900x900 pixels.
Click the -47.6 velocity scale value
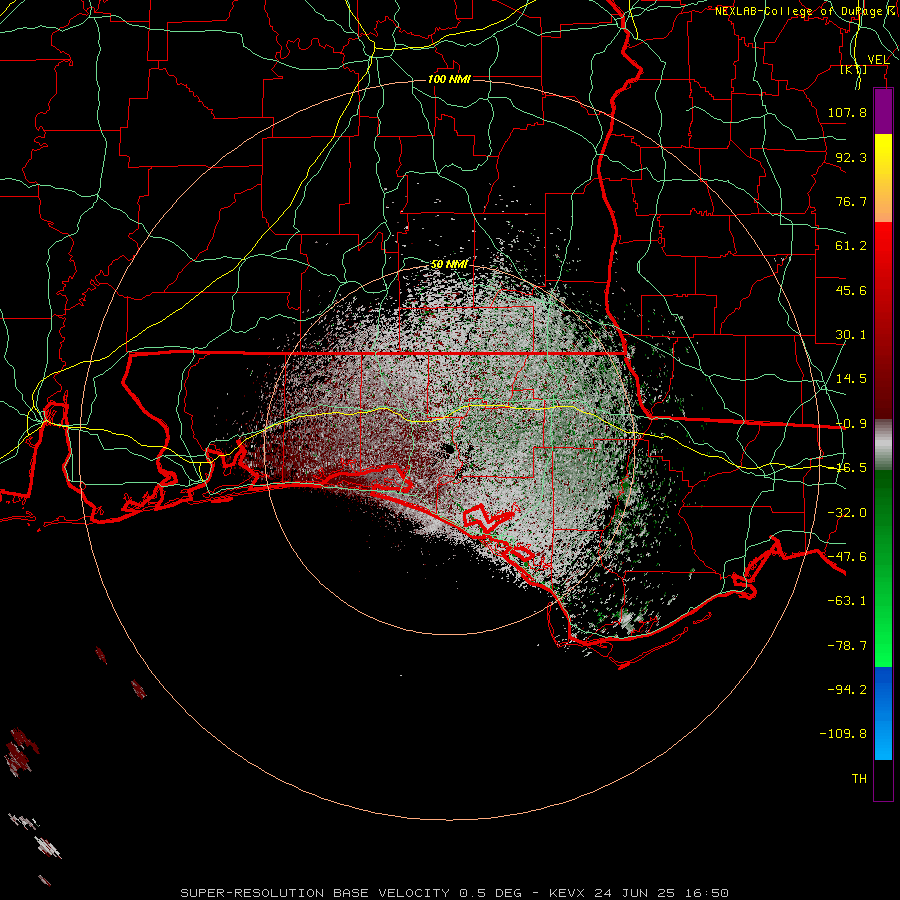[847, 557]
